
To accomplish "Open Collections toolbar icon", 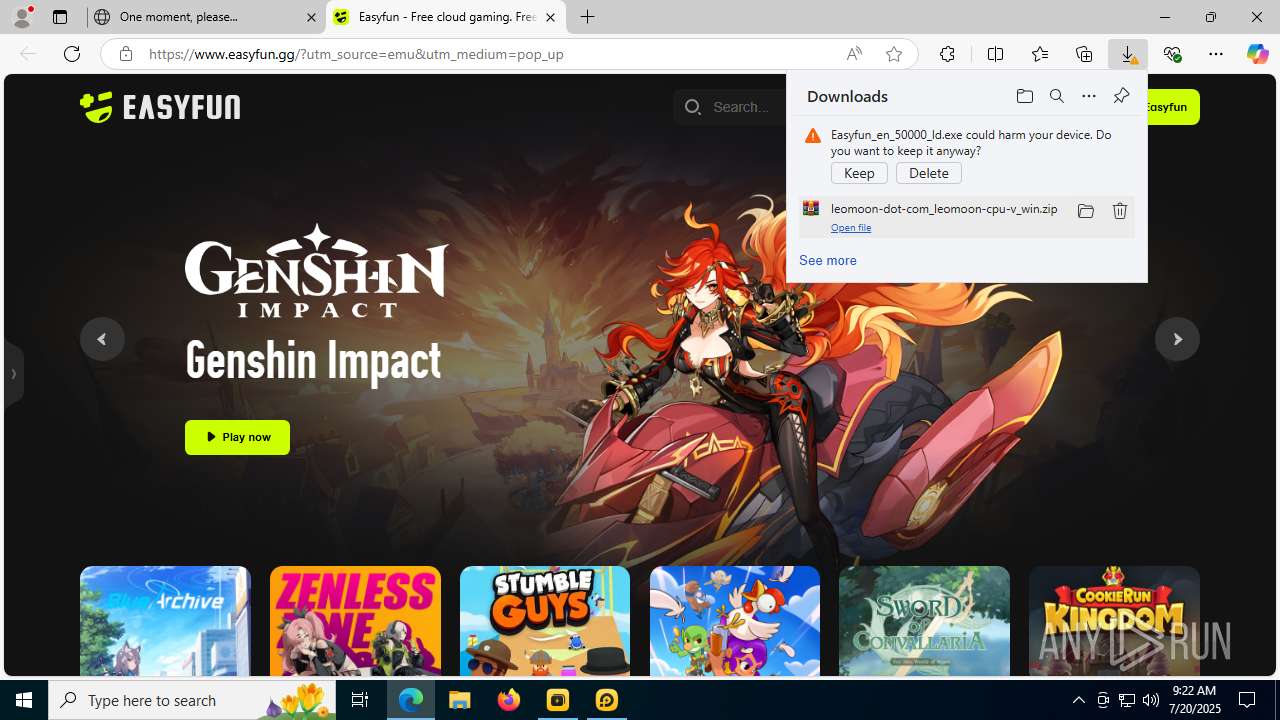I will 1084,54.
